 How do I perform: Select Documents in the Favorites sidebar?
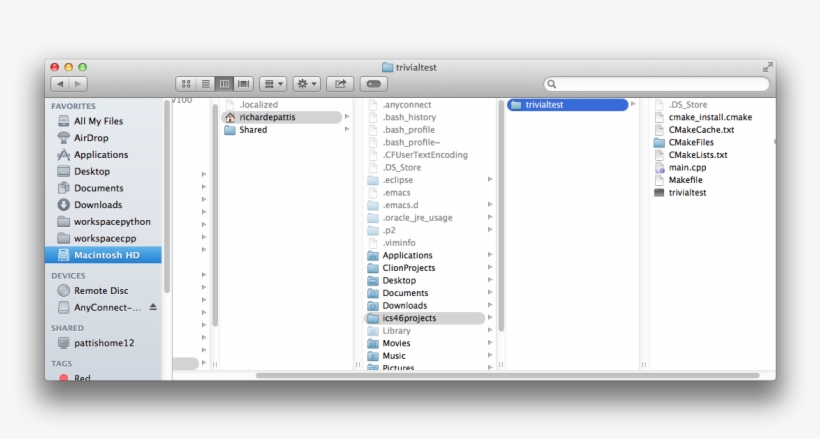[98, 188]
